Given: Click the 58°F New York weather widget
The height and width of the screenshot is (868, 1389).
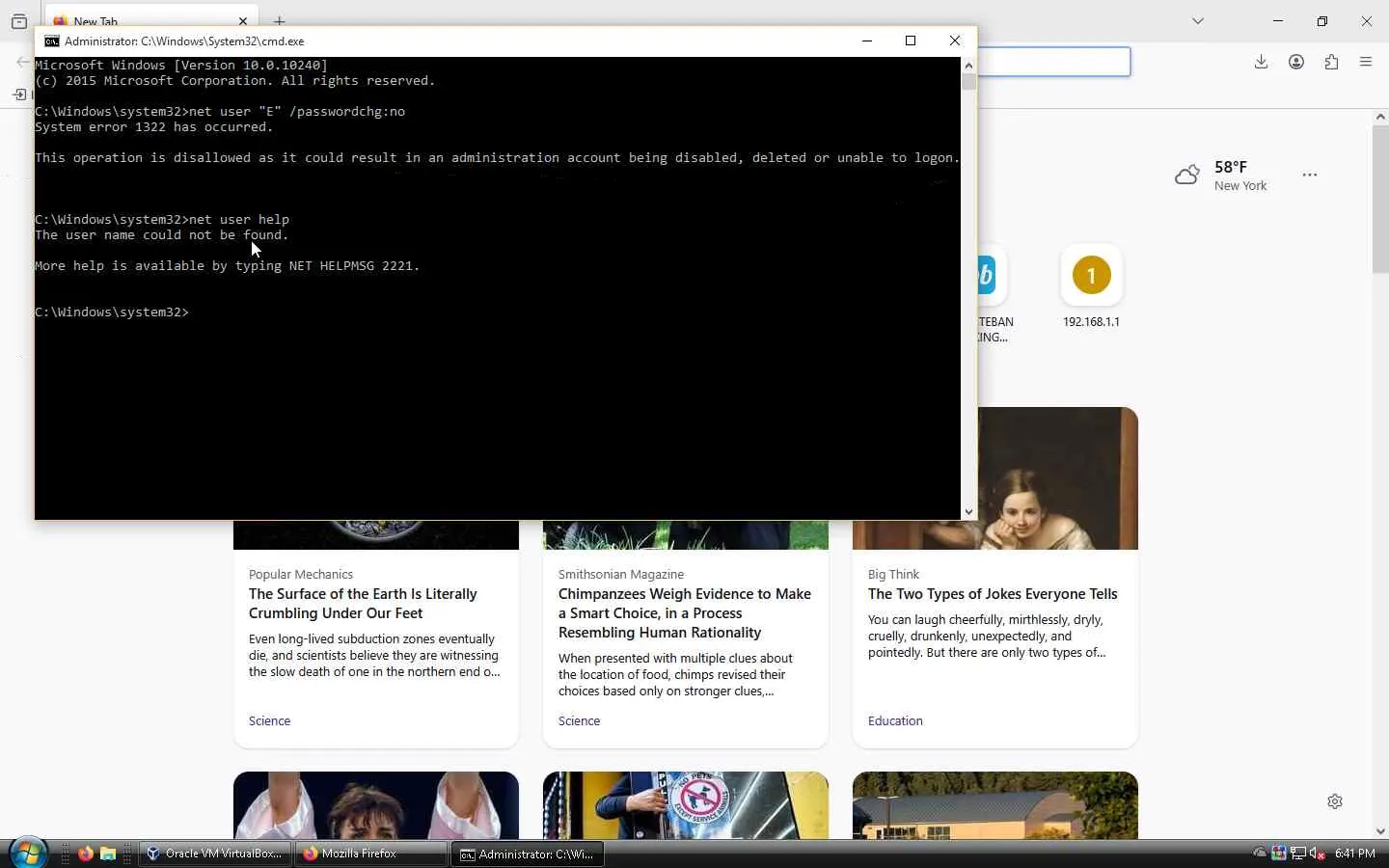Looking at the screenshot, I should coord(1221,176).
